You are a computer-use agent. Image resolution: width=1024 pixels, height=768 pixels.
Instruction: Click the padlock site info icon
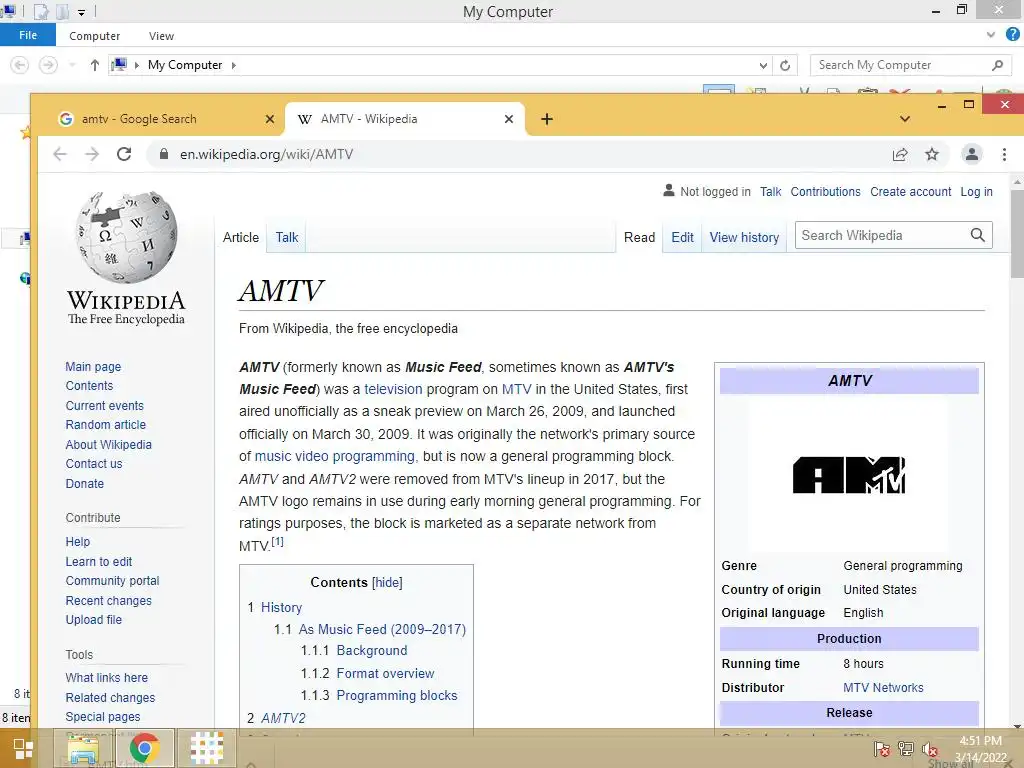(164, 154)
